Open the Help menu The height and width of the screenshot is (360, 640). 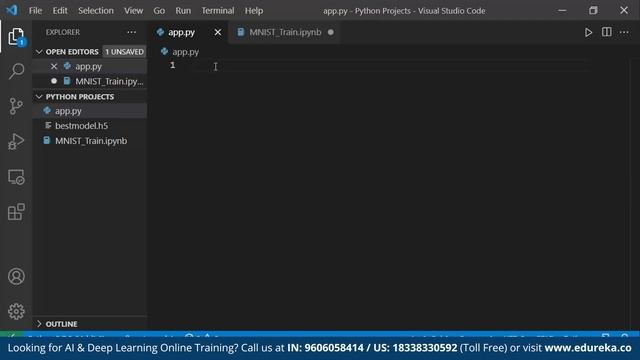point(254,11)
